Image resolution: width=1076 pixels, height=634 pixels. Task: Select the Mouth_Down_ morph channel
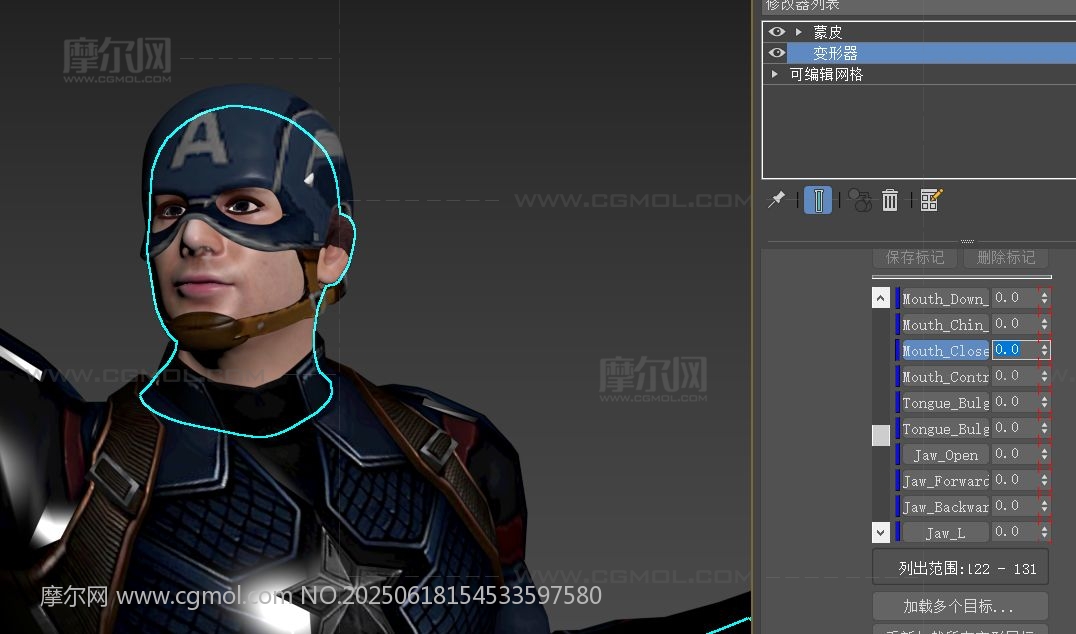[945, 298]
